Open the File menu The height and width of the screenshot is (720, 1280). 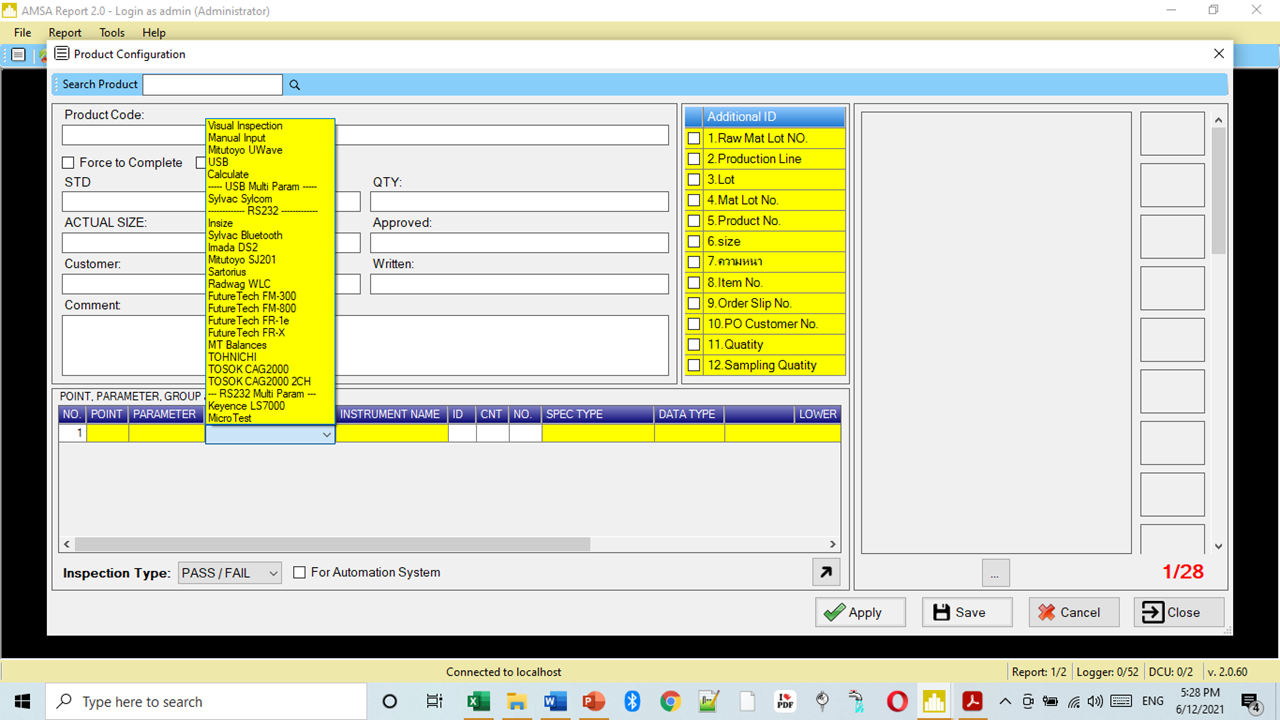click(x=22, y=33)
